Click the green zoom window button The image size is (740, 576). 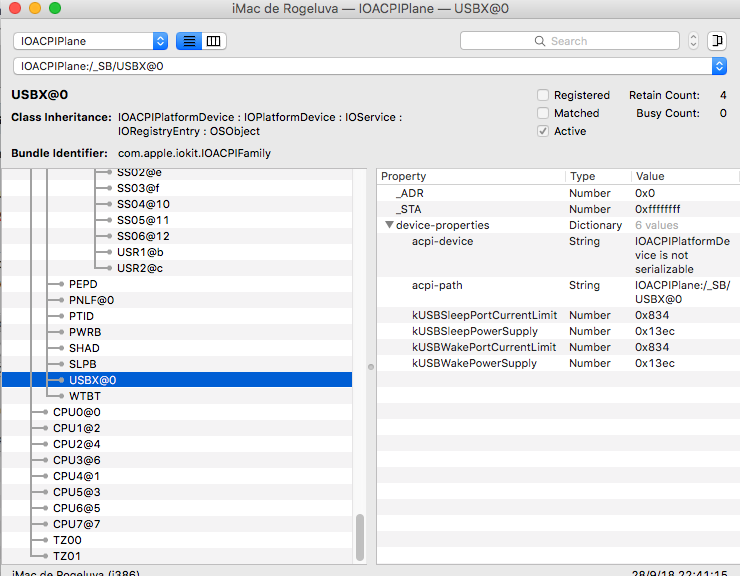click(x=55, y=8)
